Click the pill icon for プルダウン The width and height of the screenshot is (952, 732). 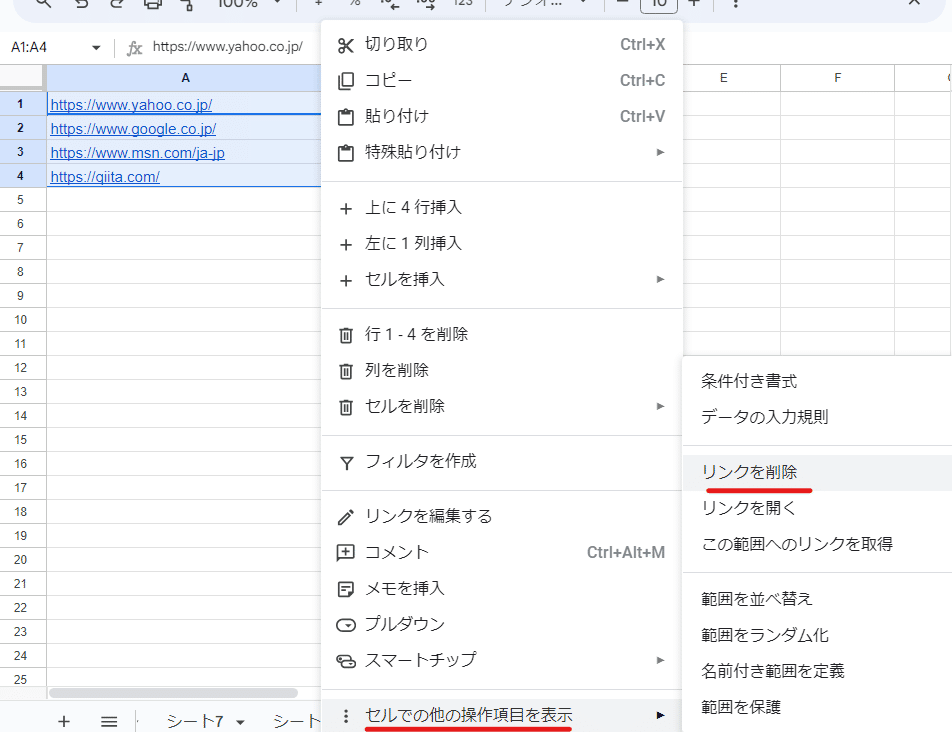click(345, 625)
